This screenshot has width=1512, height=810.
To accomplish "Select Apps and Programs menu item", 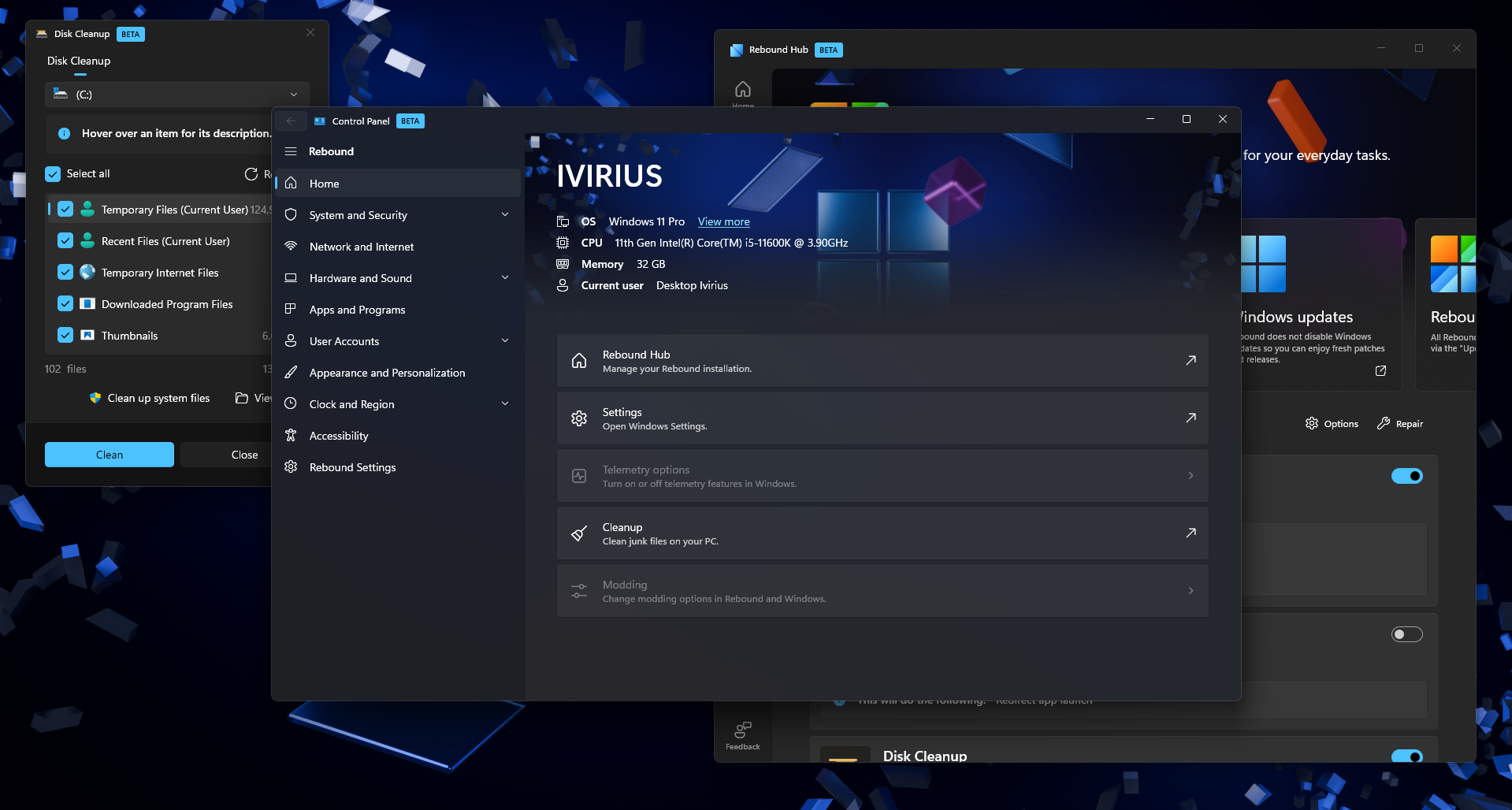I will [x=398, y=310].
